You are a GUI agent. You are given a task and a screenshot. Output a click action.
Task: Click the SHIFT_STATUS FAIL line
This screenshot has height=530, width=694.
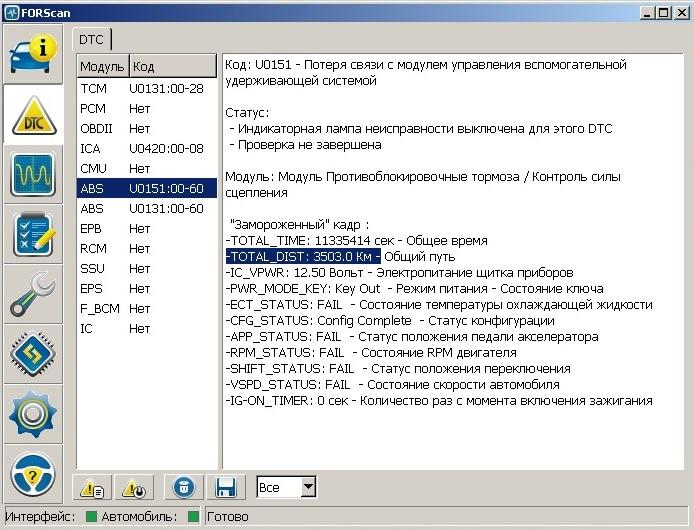[x=398, y=368]
